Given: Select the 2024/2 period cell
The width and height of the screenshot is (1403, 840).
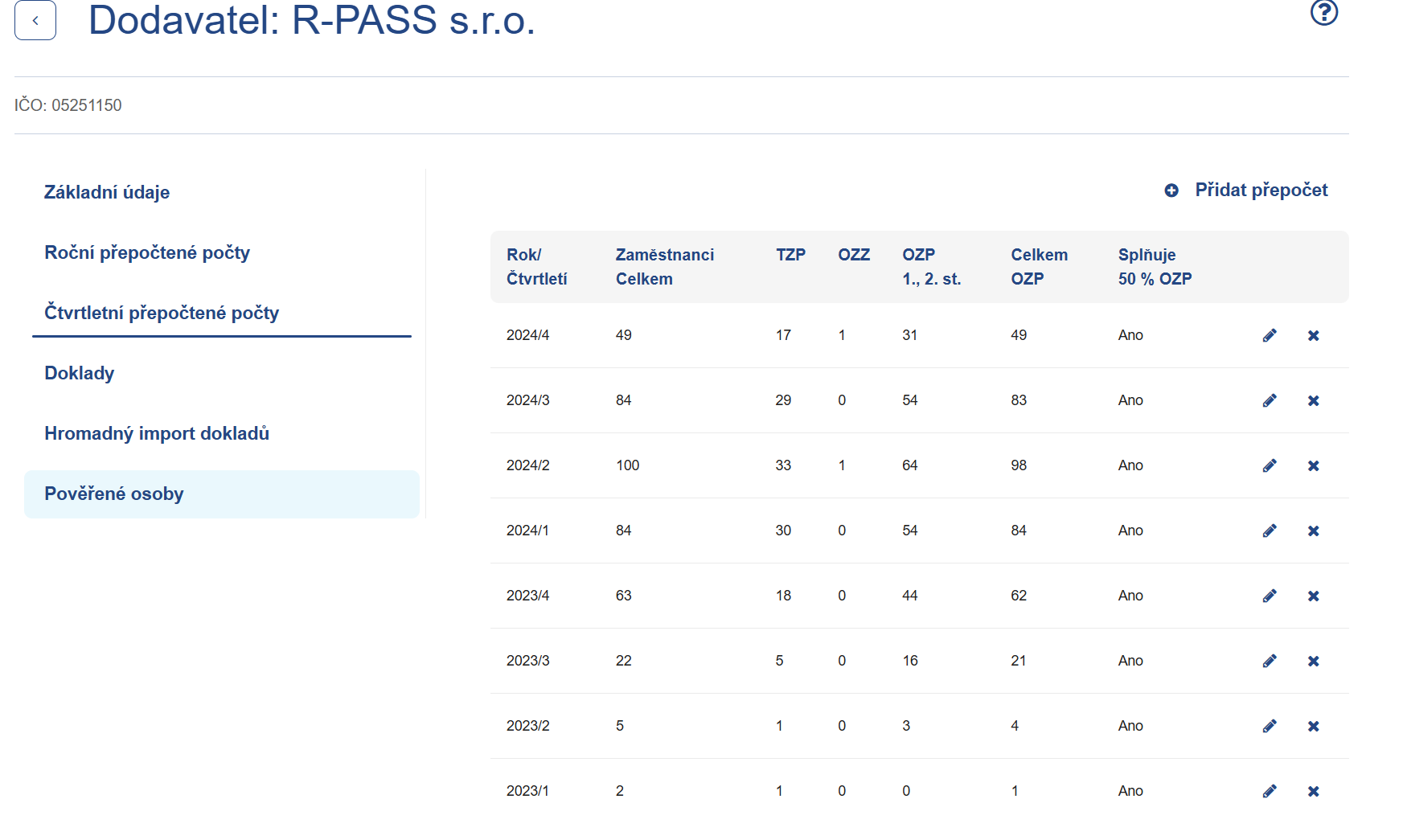Looking at the screenshot, I should point(527,465).
